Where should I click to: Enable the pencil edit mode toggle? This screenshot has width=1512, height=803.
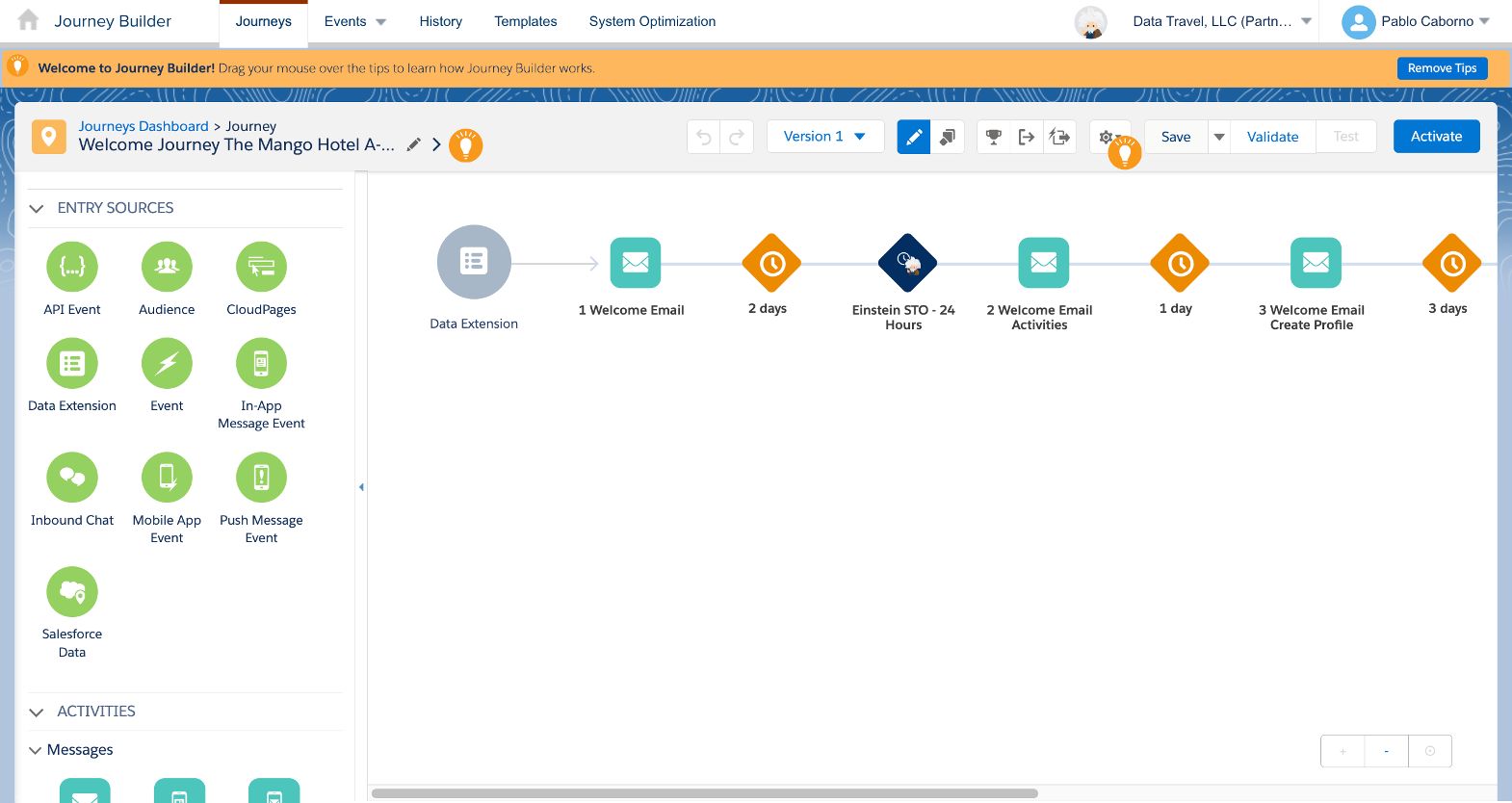(914, 137)
